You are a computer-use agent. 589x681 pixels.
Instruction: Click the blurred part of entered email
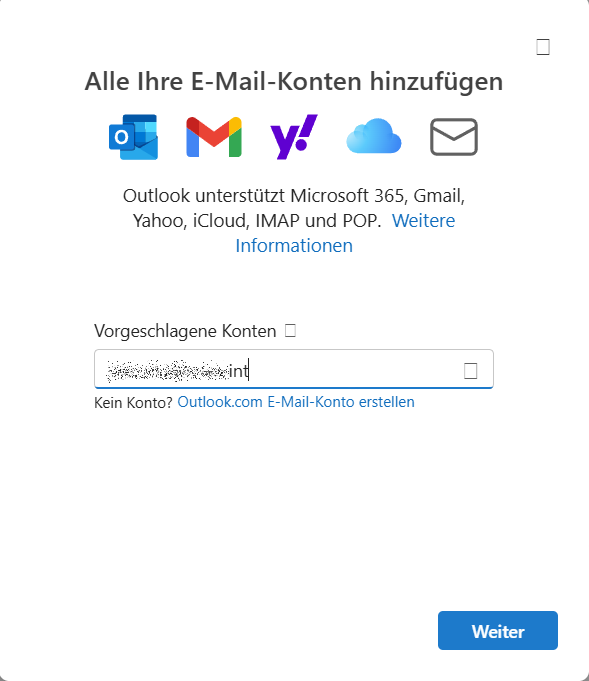(x=168, y=371)
